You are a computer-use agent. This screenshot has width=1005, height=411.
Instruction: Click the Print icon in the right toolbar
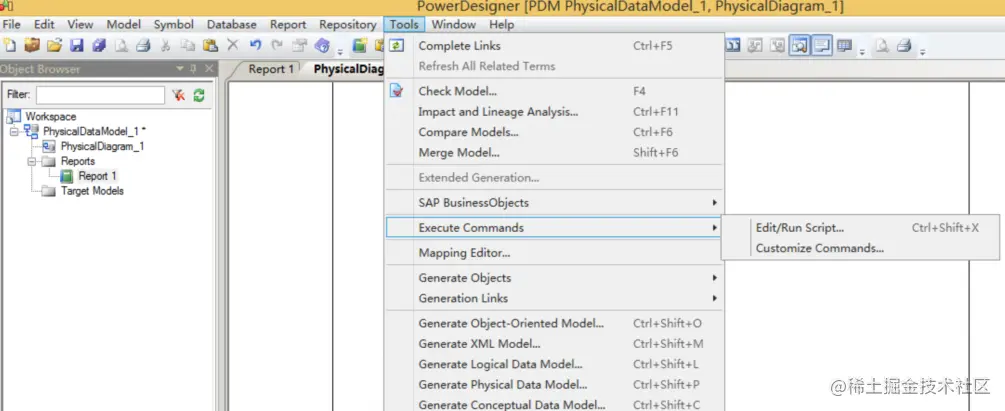[x=904, y=46]
